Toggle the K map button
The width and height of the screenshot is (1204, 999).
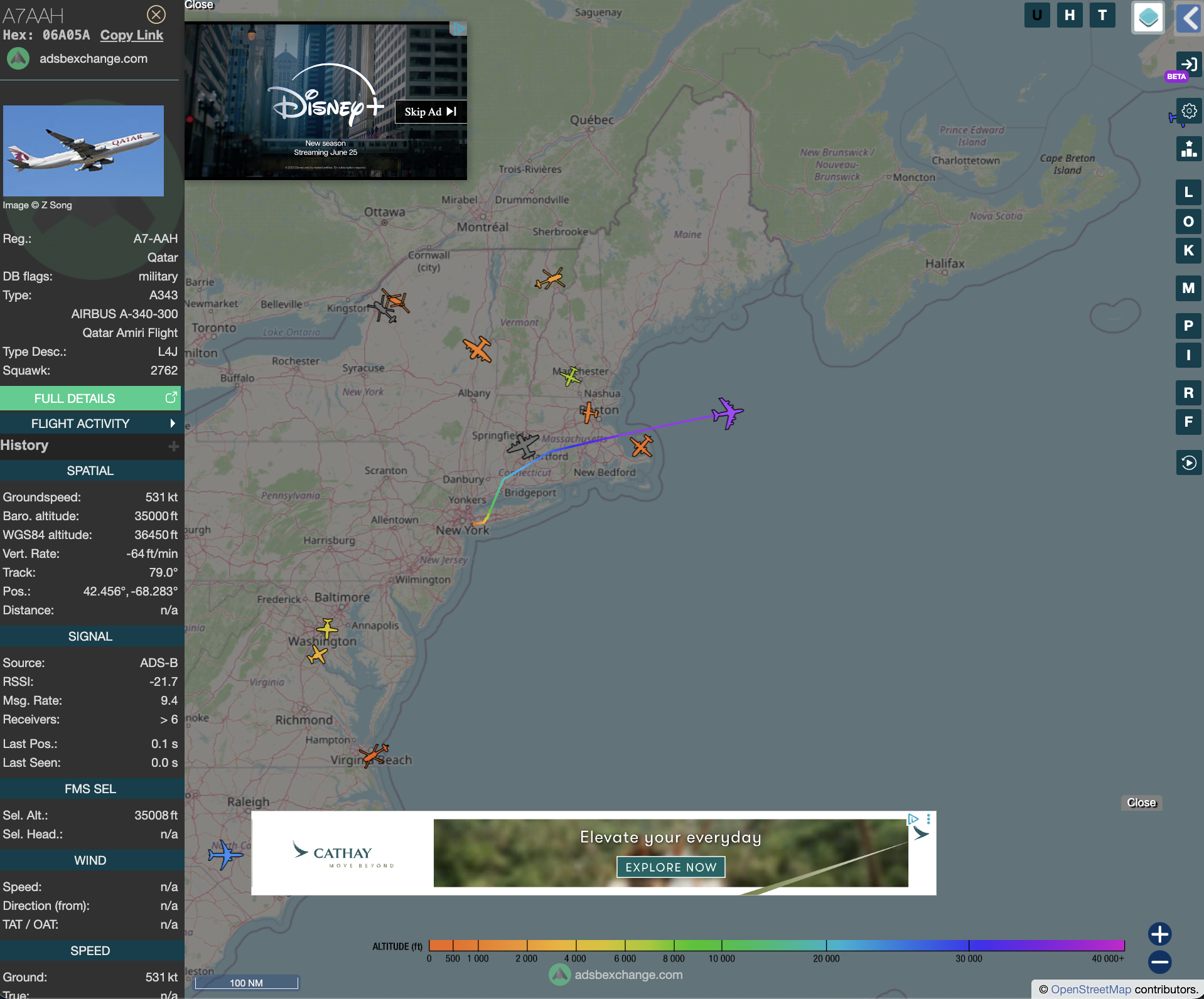click(1189, 250)
